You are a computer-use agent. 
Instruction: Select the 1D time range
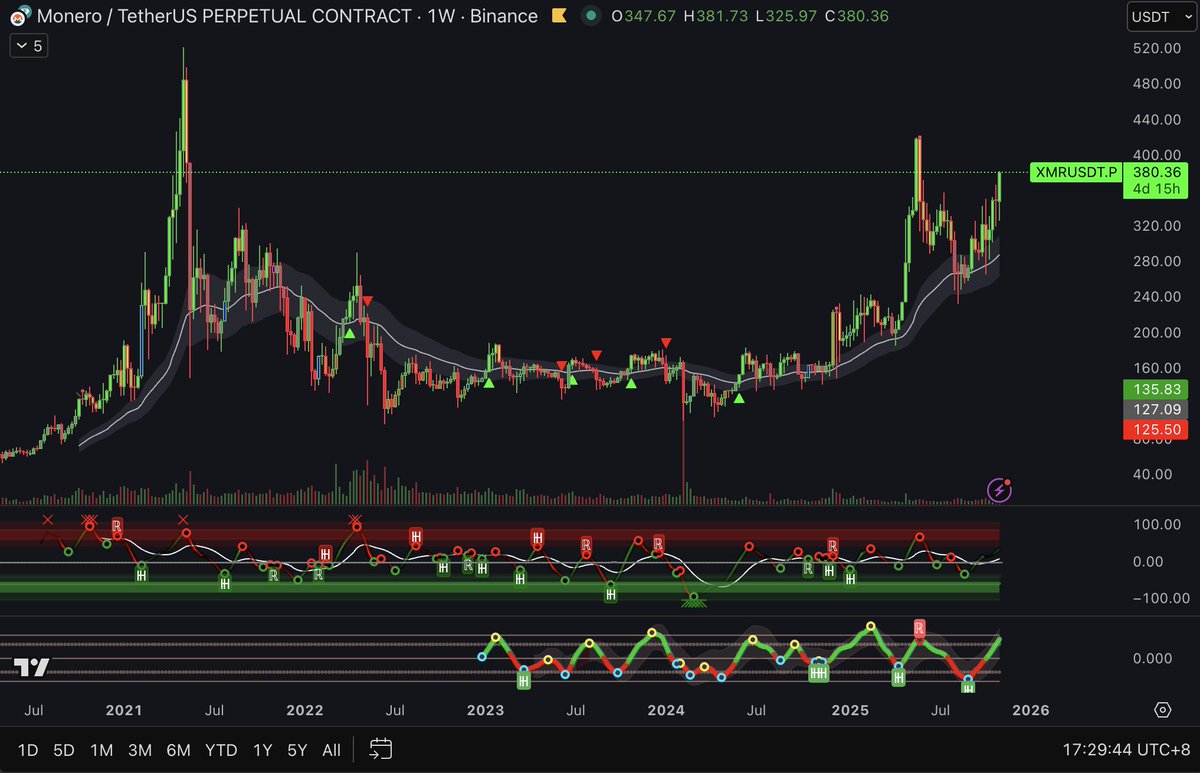[28, 750]
